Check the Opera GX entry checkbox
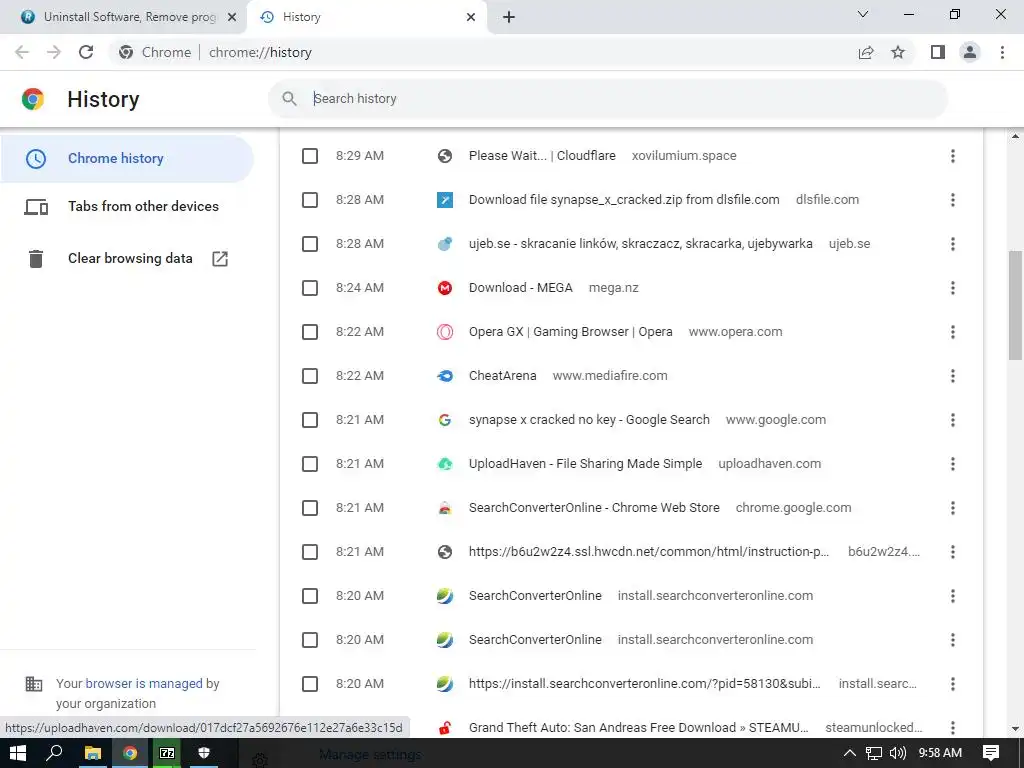The height and width of the screenshot is (768, 1024). (x=310, y=332)
